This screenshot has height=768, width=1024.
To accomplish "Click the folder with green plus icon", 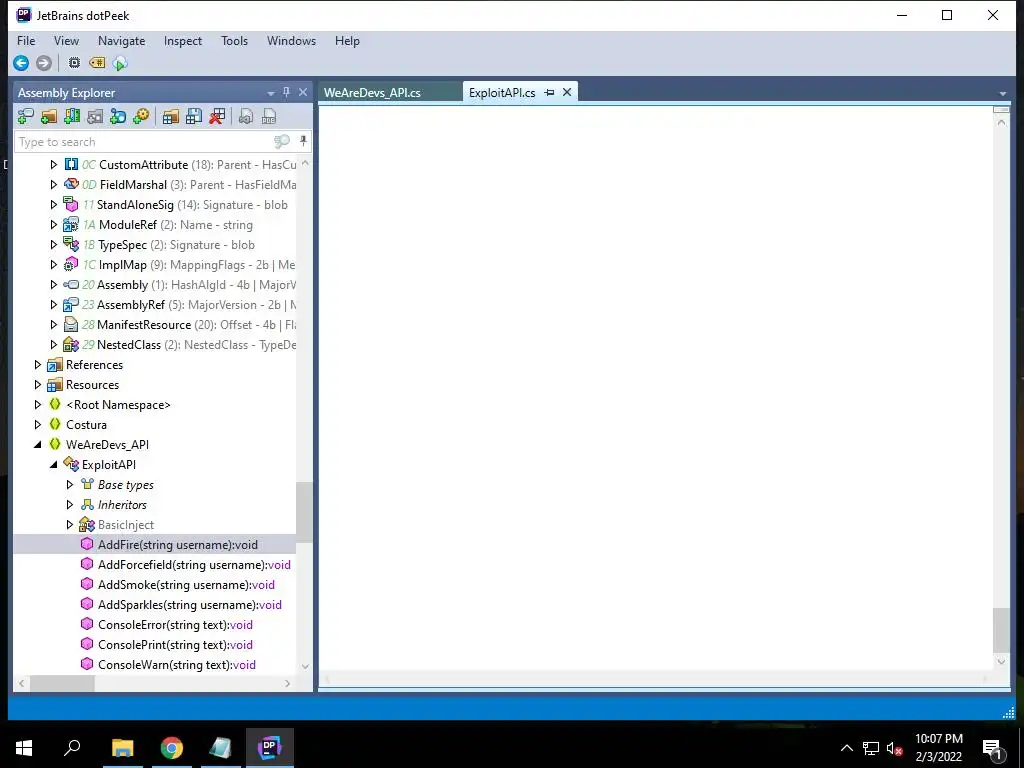I will click(49, 117).
